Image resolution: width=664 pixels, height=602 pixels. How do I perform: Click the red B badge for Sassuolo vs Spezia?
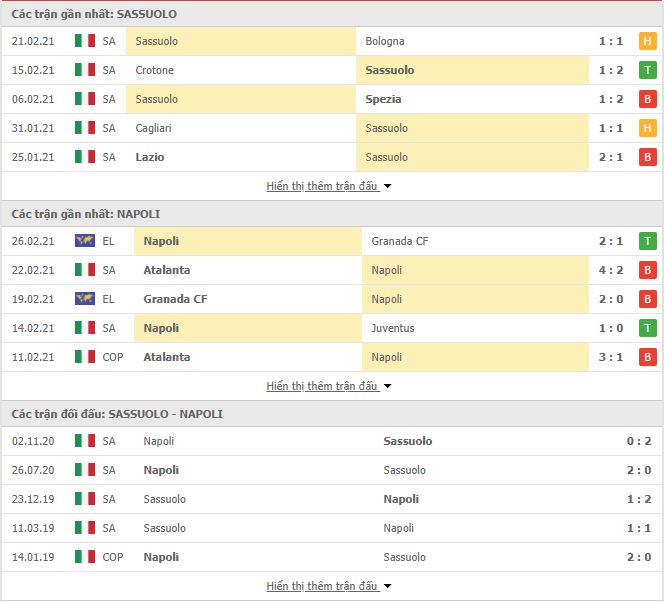tap(647, 99)
